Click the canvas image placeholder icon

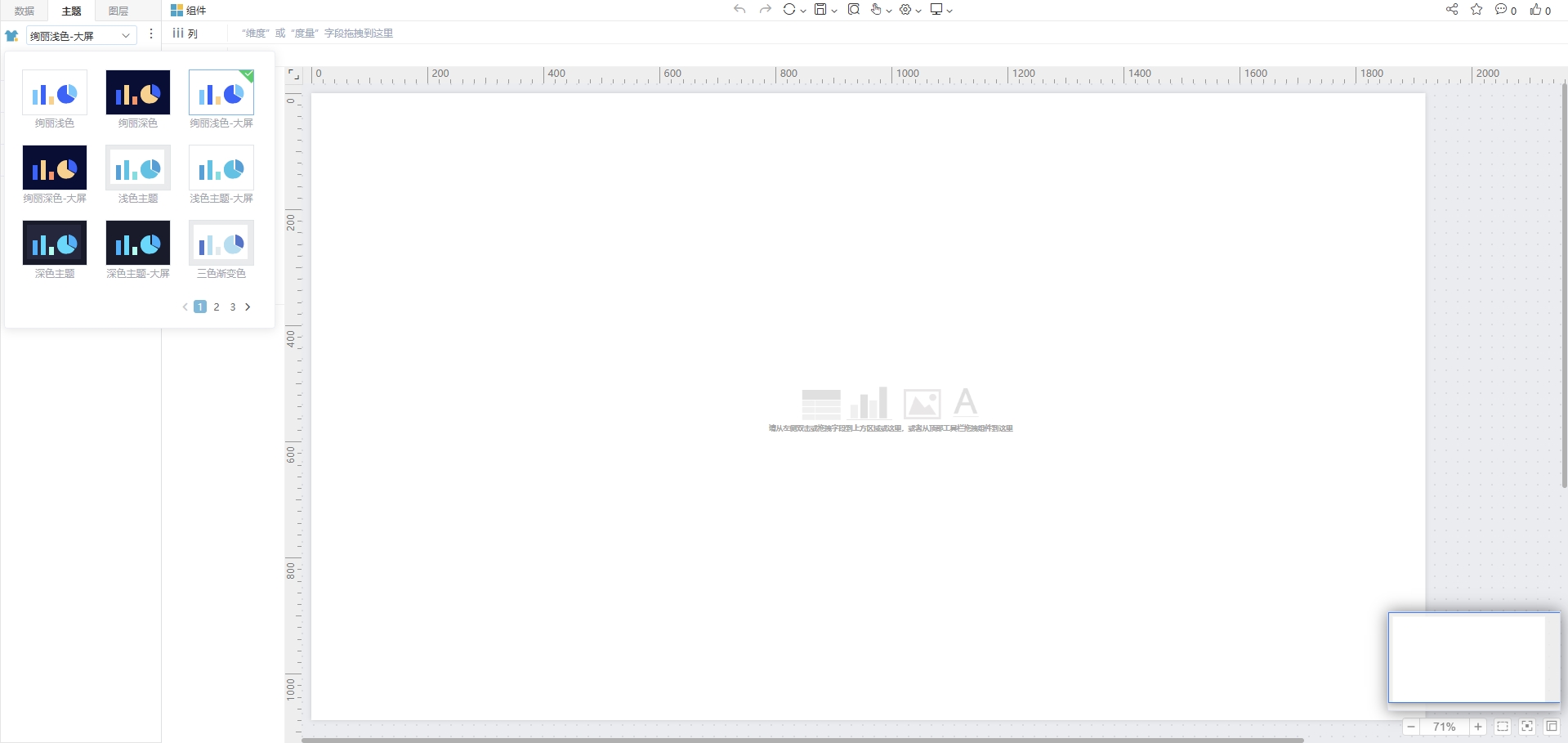pyautogui.click(x=922, y=404)
